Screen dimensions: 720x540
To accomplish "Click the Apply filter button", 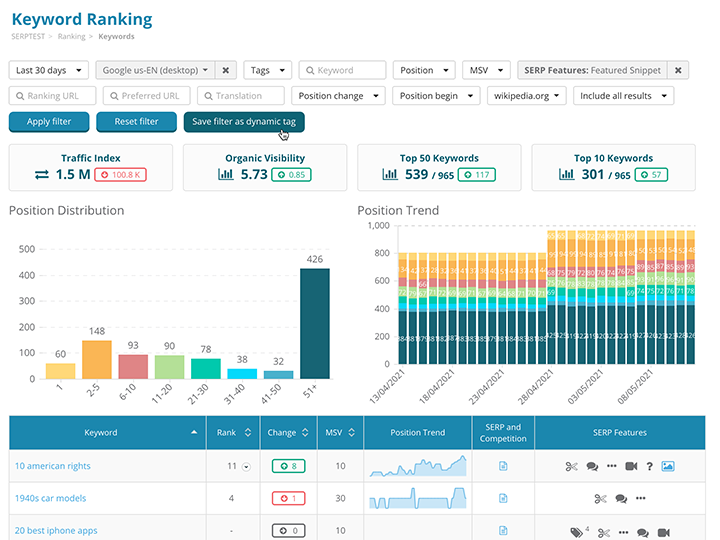I will (48, 122).
